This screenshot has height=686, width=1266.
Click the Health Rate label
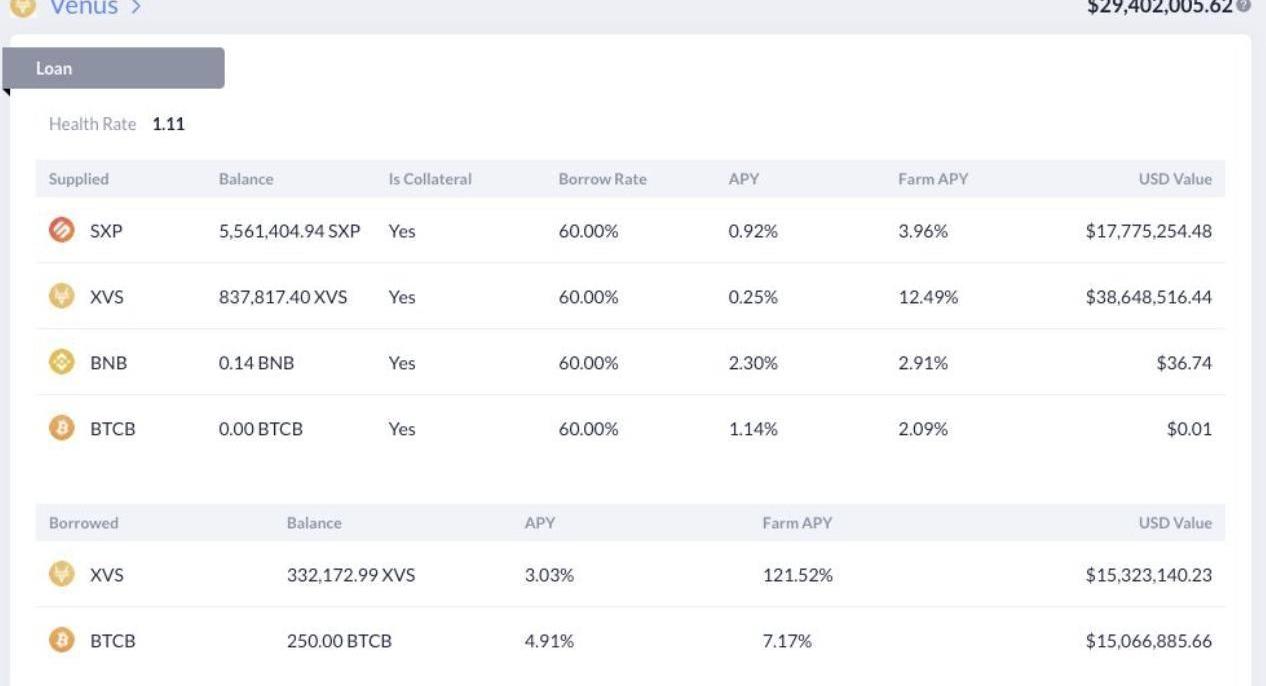click(92, 124)
